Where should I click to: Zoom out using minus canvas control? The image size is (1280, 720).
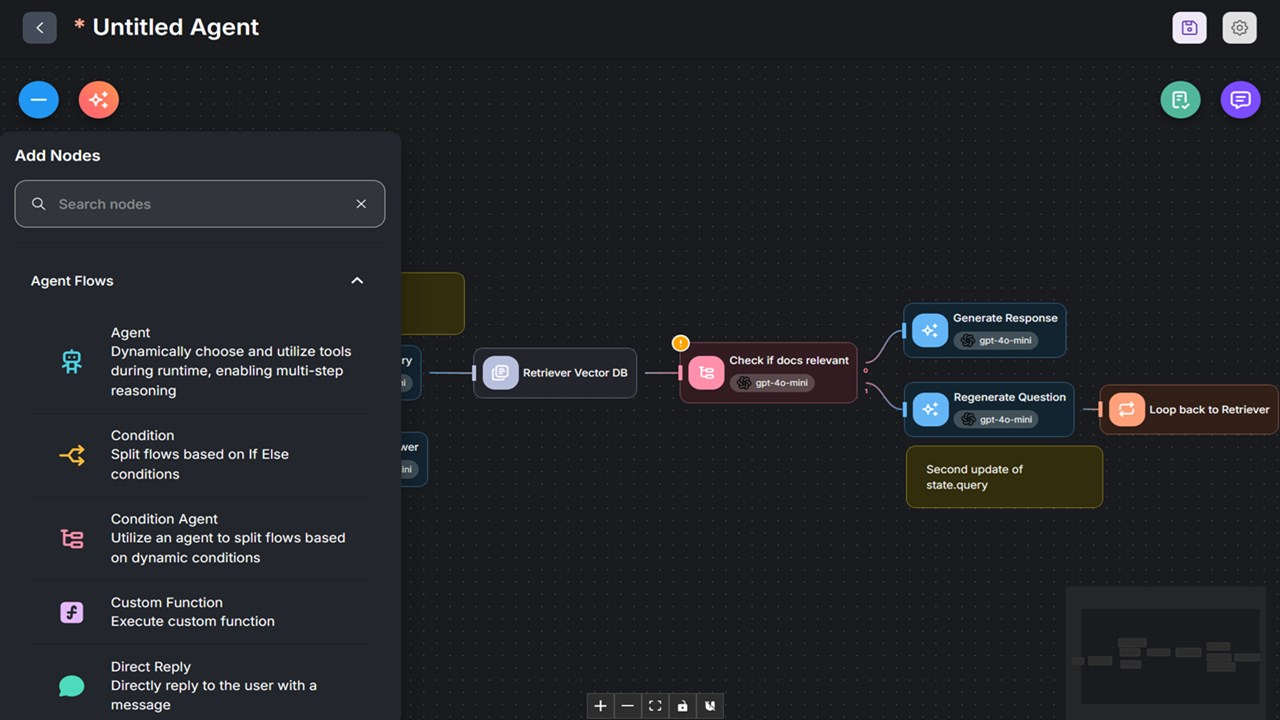pyautogui.click(x=627, y=706)
